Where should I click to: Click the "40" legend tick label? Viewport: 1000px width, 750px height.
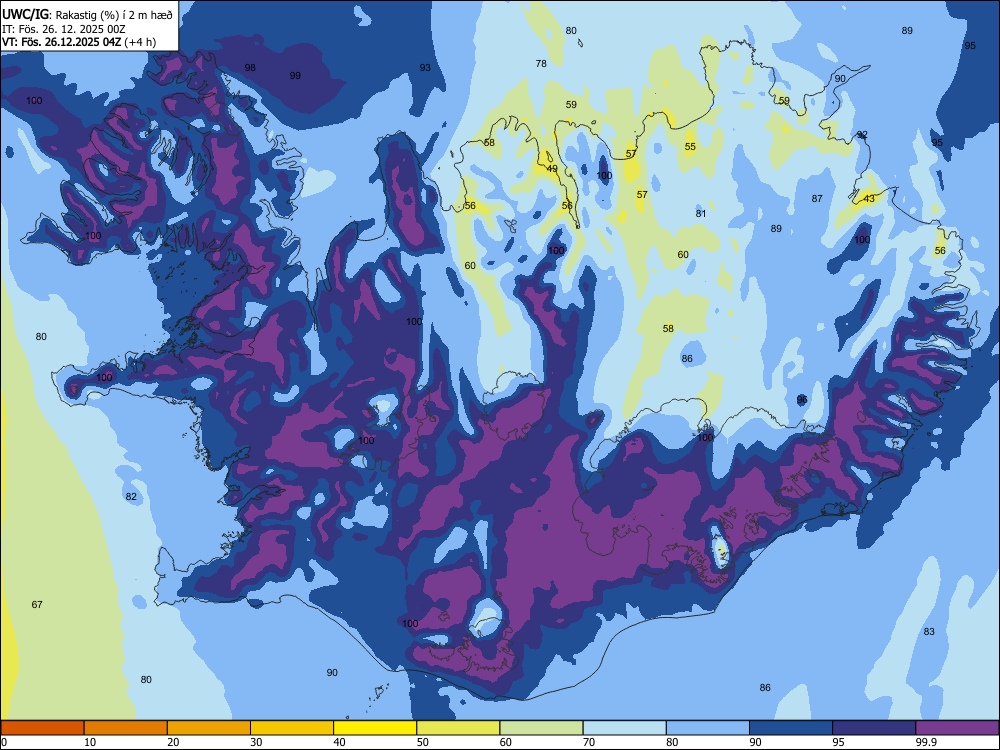(339, 742)
